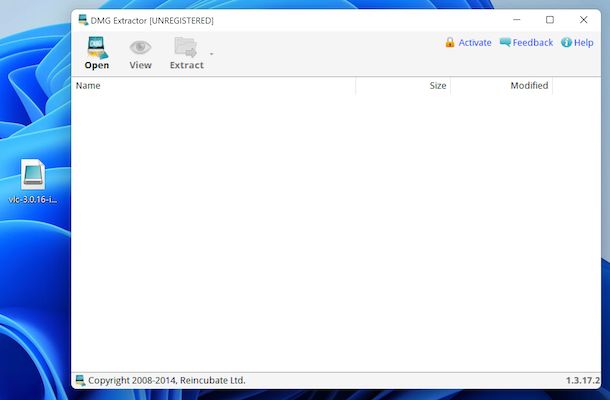Click the View eye icon
Screen dimensions: 610x400
[x=140, y=47]
